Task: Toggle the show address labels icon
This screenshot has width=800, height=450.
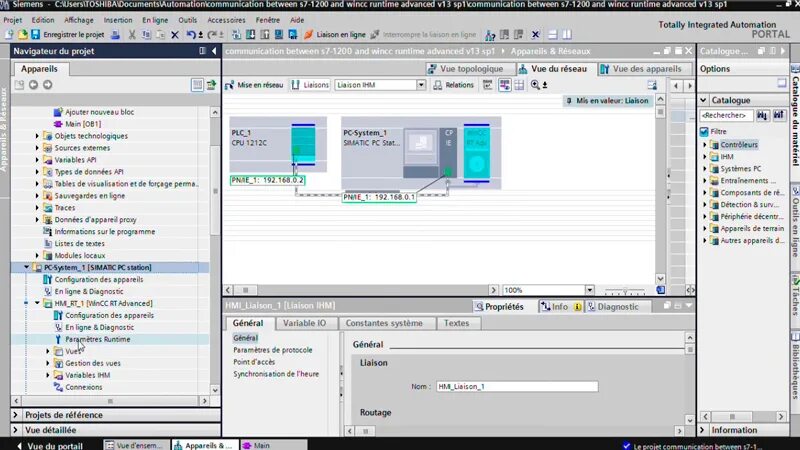Action: pos(504,85)
